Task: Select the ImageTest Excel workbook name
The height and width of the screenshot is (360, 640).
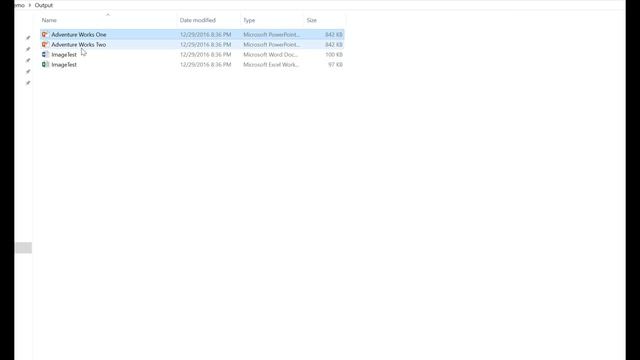Action: click(64, 64)
